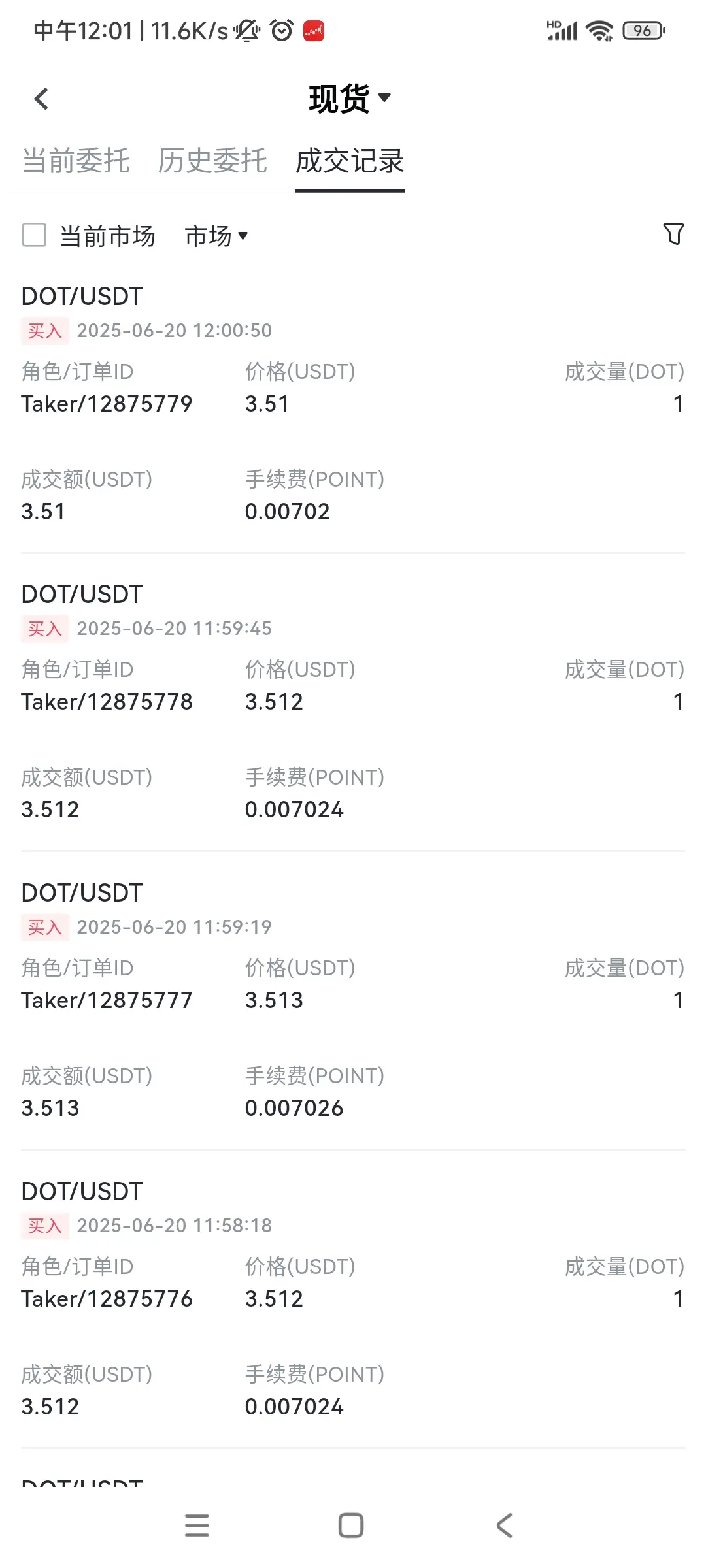The height and width of the screenshot is (1568, 706).
Task: Tap the Wi-Fi status icon
Action: (599, 31)
